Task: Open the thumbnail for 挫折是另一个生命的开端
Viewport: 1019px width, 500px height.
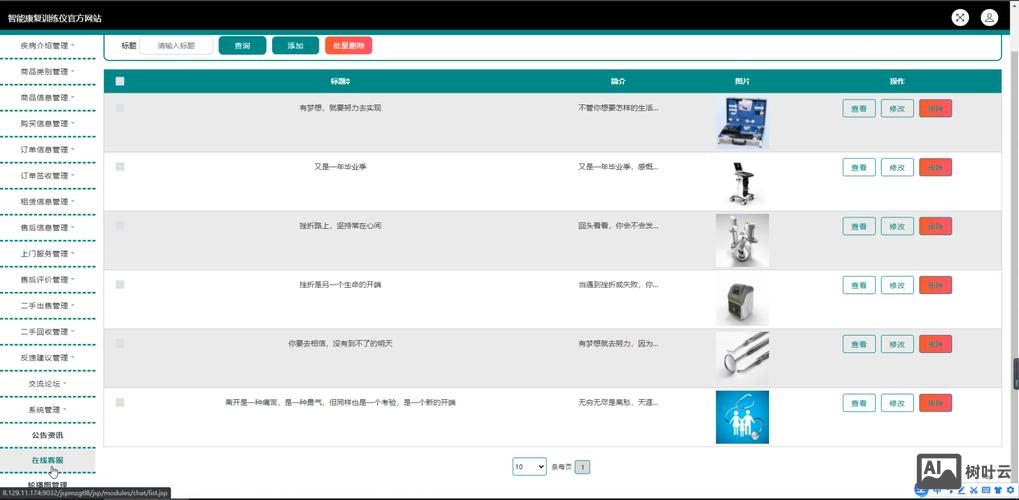Action: click(742, 299)
